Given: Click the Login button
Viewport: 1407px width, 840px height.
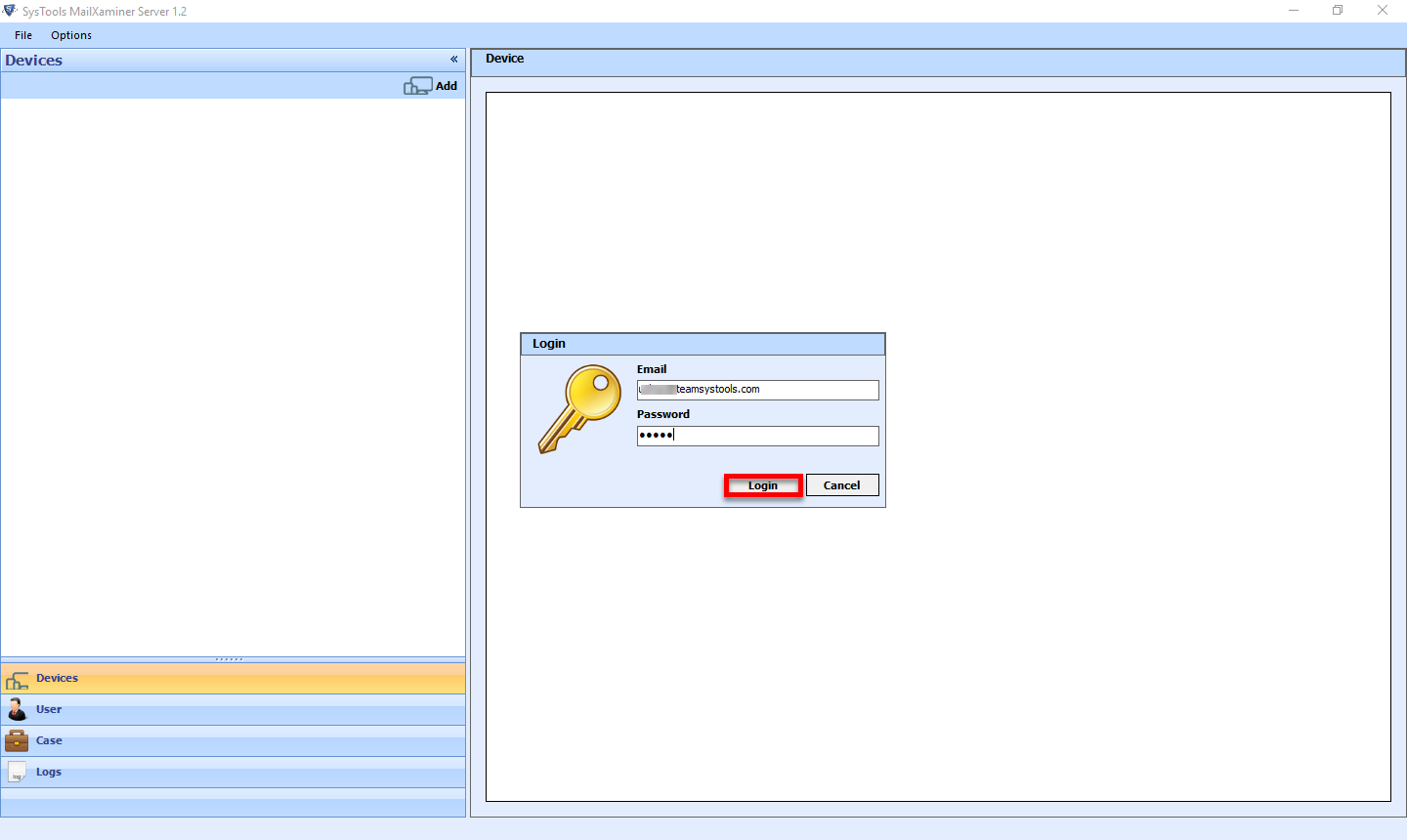Looking at the screenshot, I should click(x=763, y=485).
